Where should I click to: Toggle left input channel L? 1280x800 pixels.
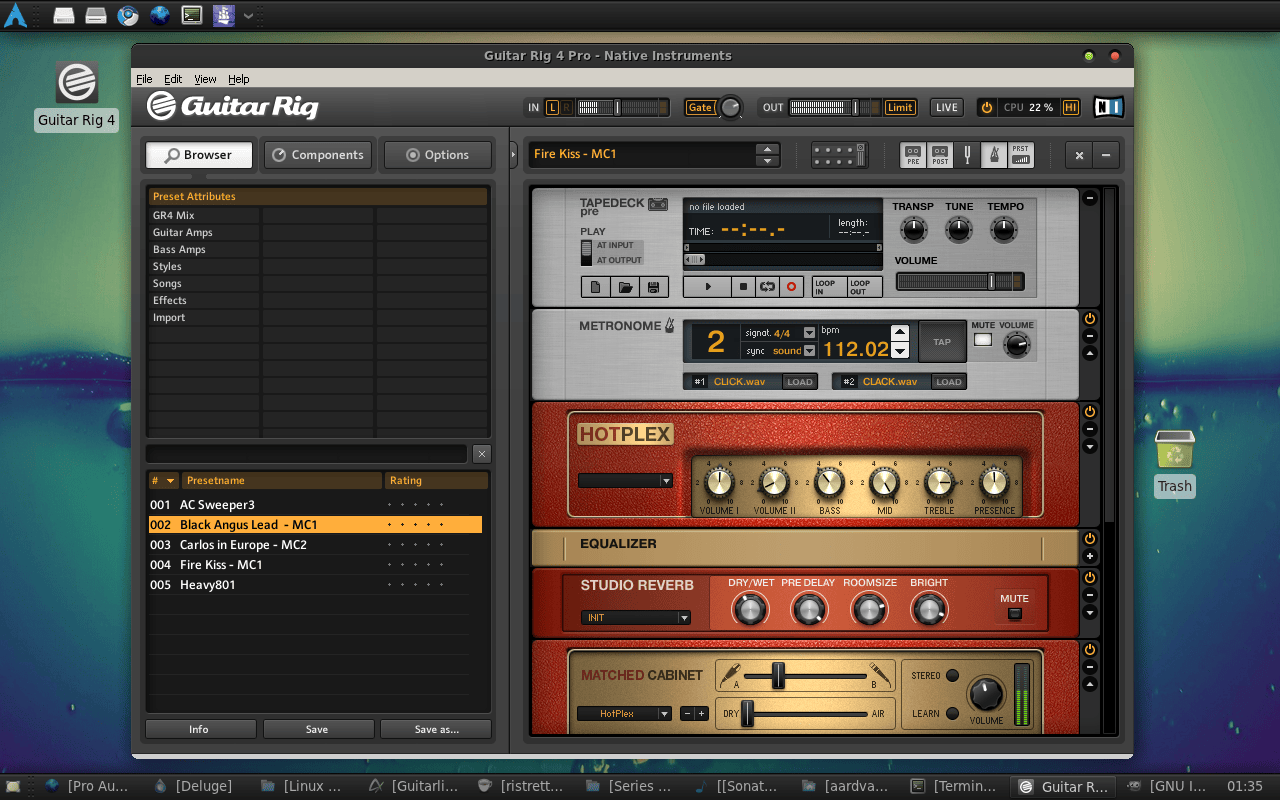[553, 107]
